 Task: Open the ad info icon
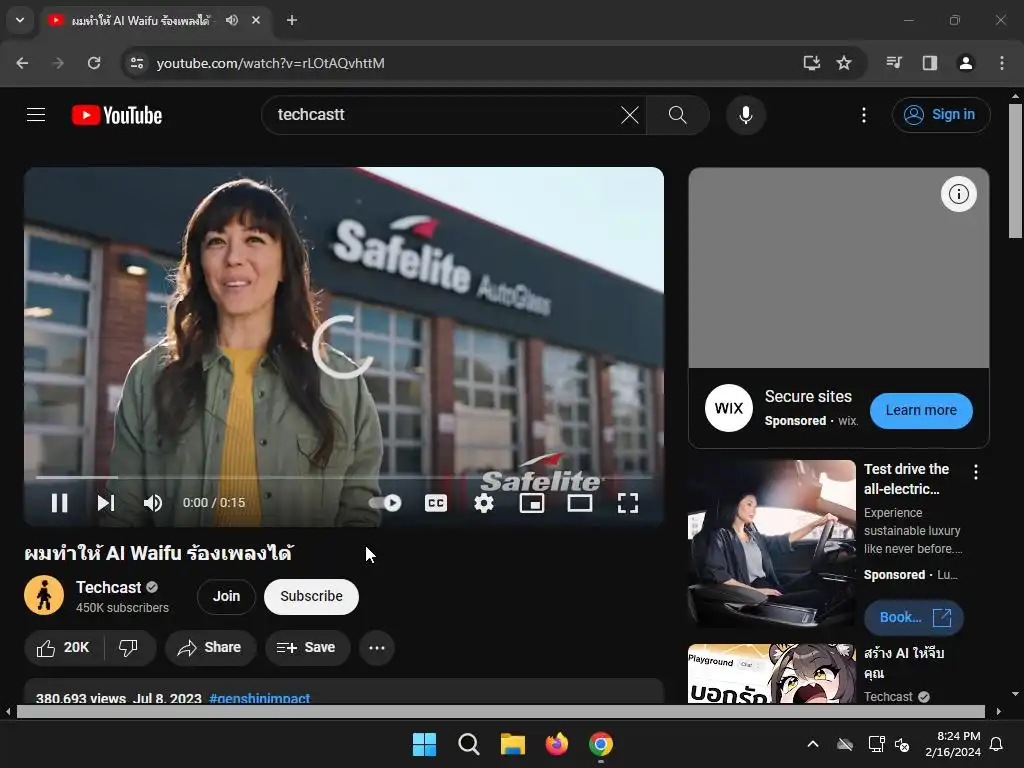[958, 194]
